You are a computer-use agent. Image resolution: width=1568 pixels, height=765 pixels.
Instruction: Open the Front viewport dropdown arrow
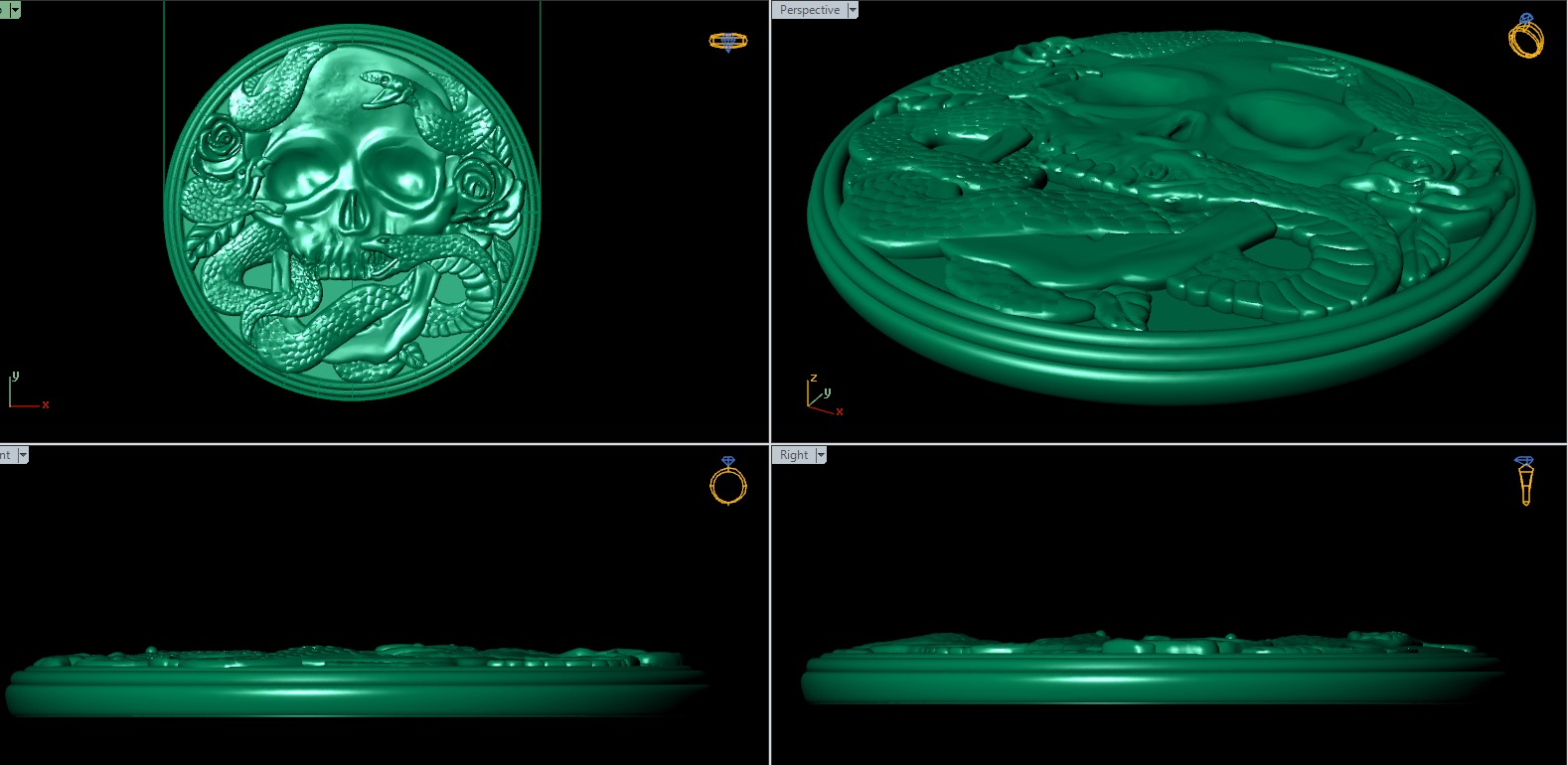point(23,455)
